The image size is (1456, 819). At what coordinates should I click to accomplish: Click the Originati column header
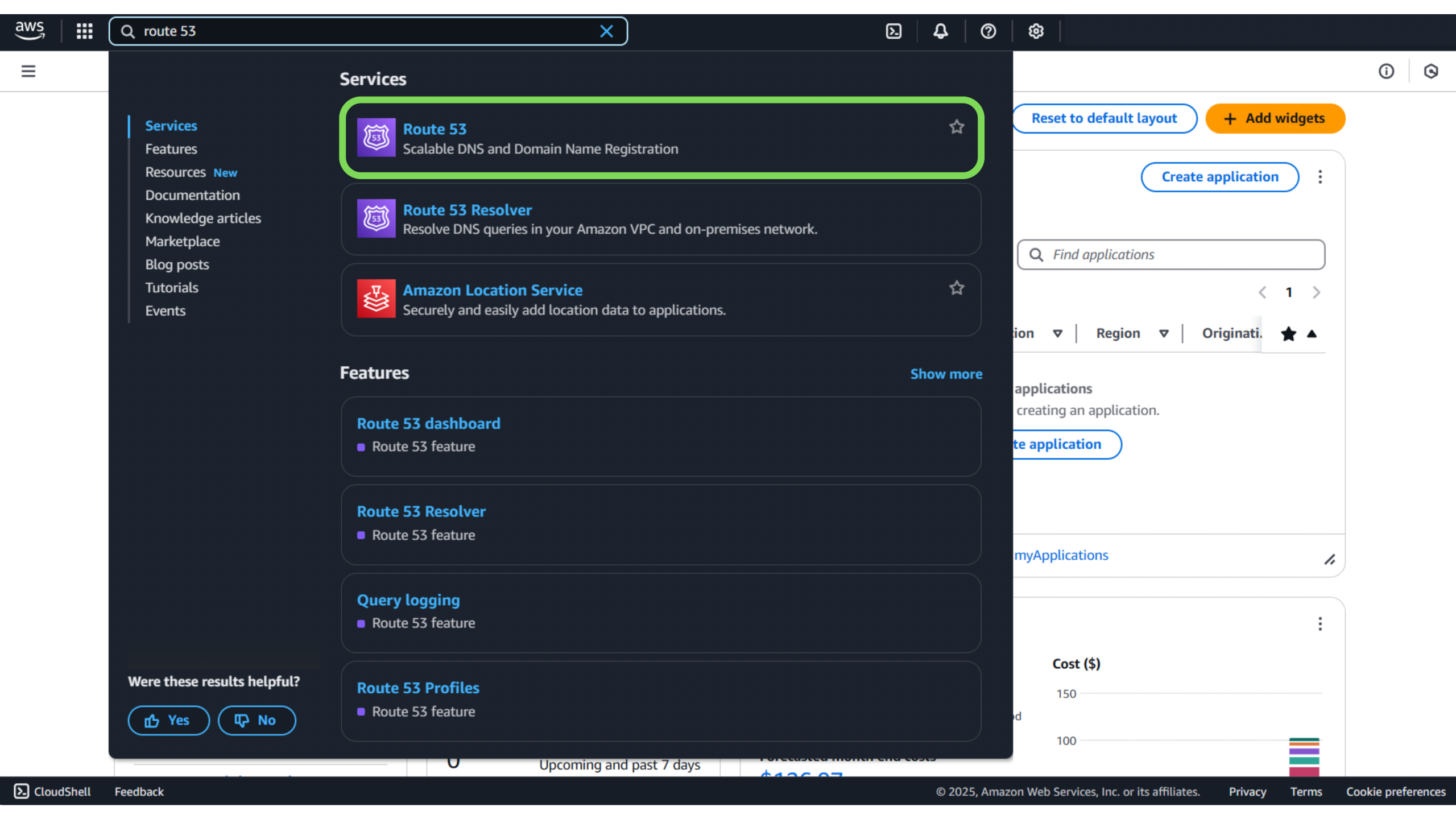coord(1232,333)
